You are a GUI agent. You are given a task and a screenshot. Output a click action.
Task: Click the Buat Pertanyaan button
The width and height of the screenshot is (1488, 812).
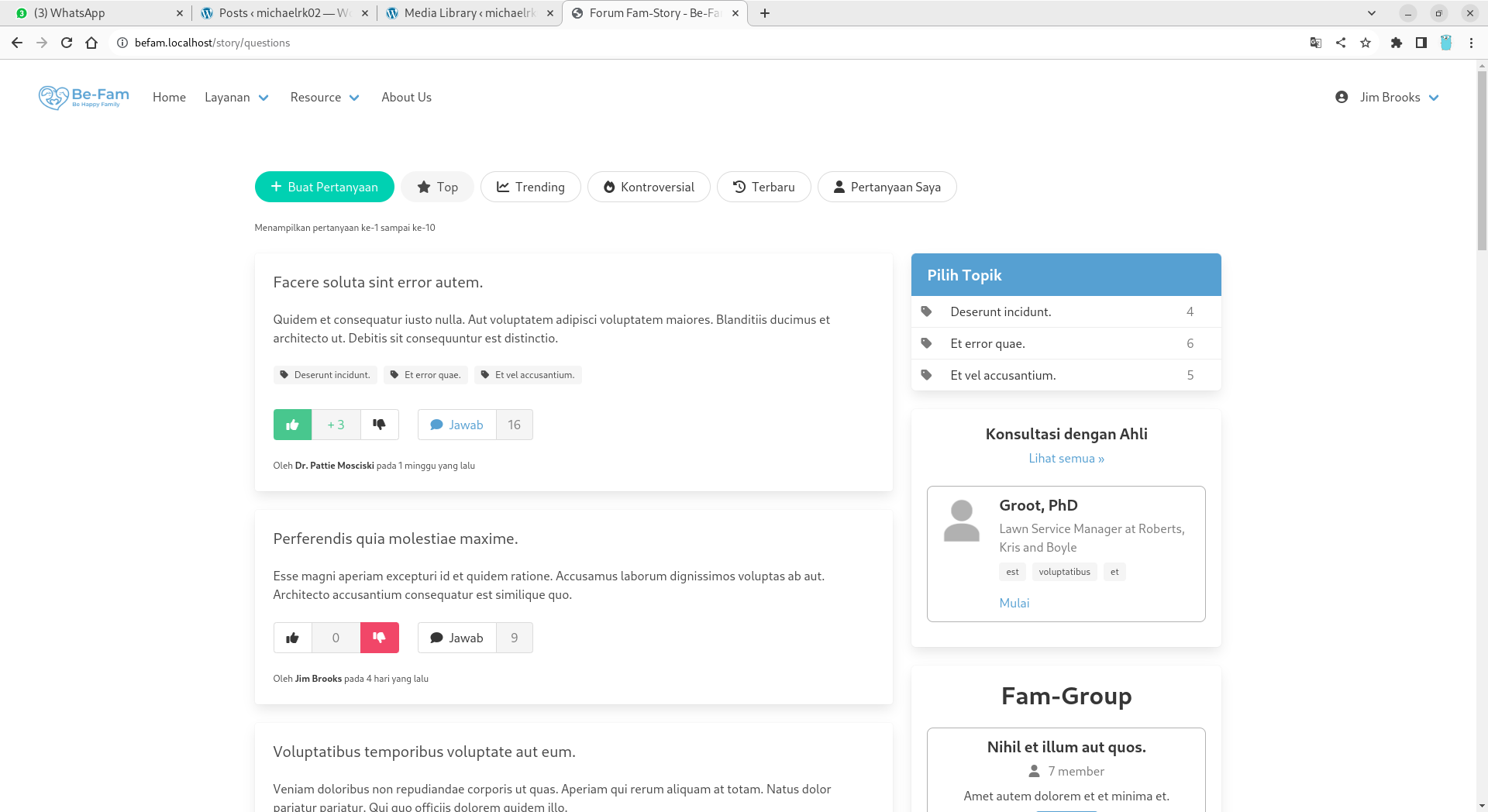(x=324, y=187)
